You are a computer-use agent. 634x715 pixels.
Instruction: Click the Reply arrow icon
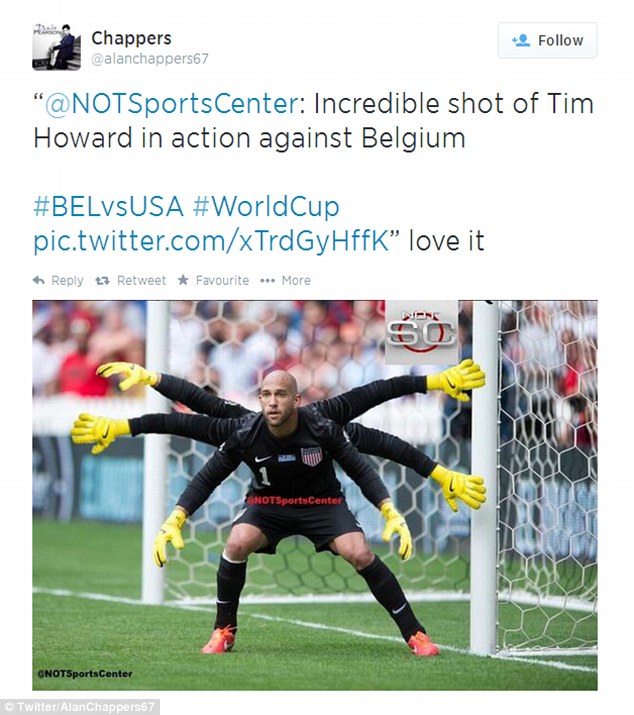[39, 280]
